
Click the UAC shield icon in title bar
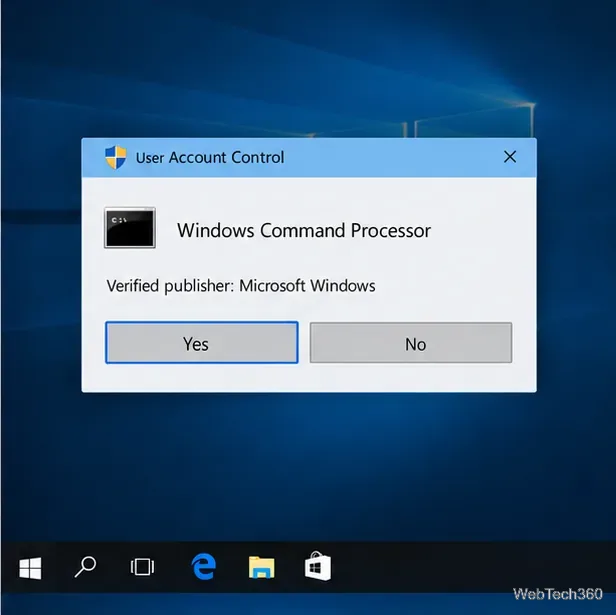coord(116,157)
